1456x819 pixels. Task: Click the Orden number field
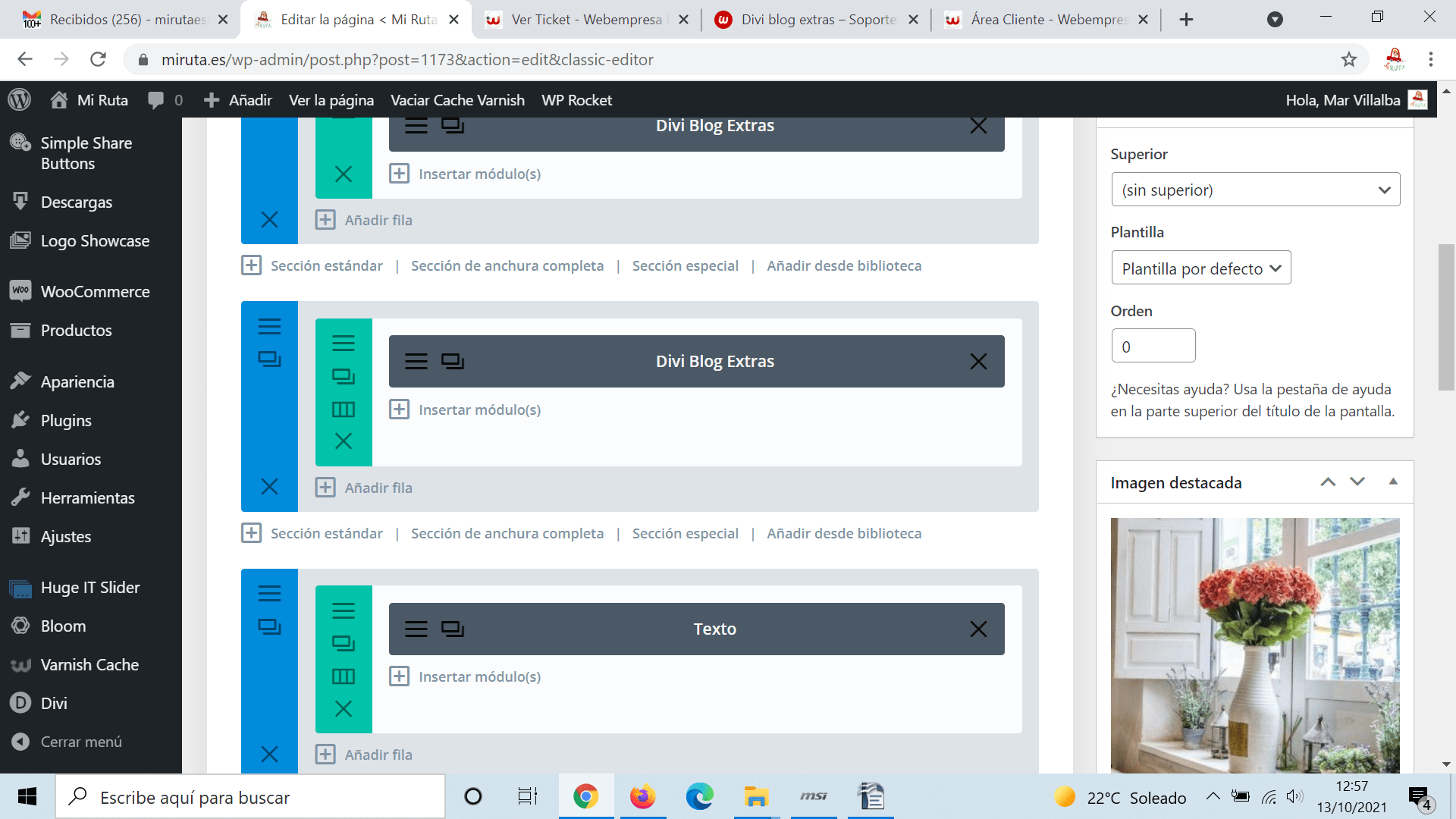1153,347
